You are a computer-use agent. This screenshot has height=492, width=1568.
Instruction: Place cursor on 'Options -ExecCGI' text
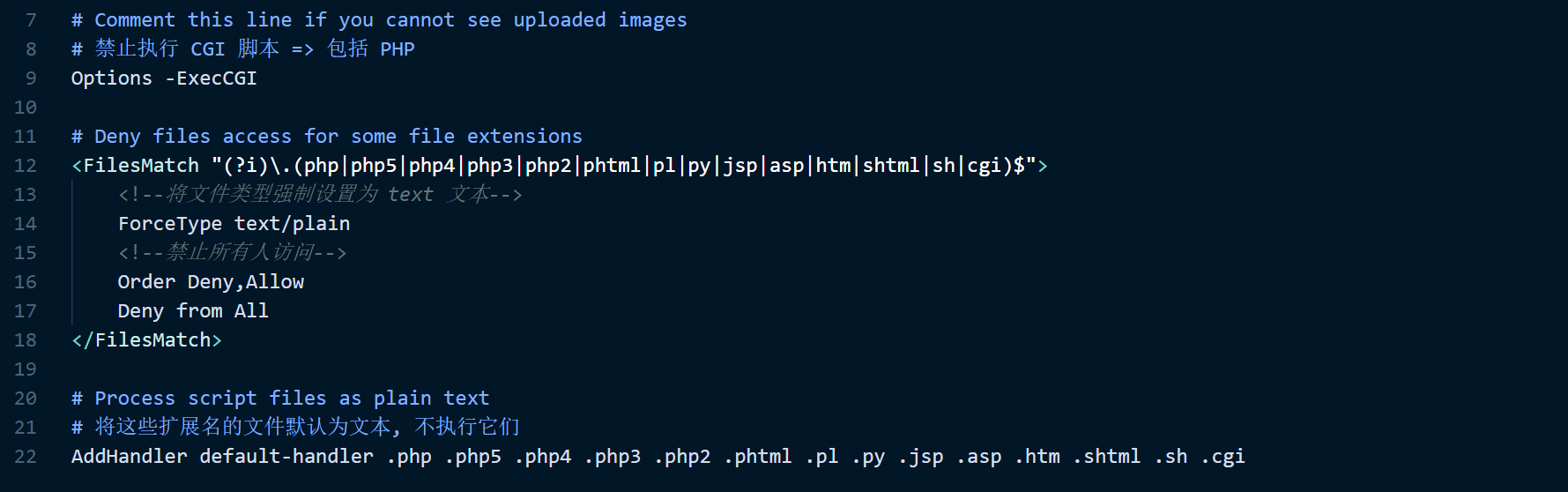pos(164,78)
